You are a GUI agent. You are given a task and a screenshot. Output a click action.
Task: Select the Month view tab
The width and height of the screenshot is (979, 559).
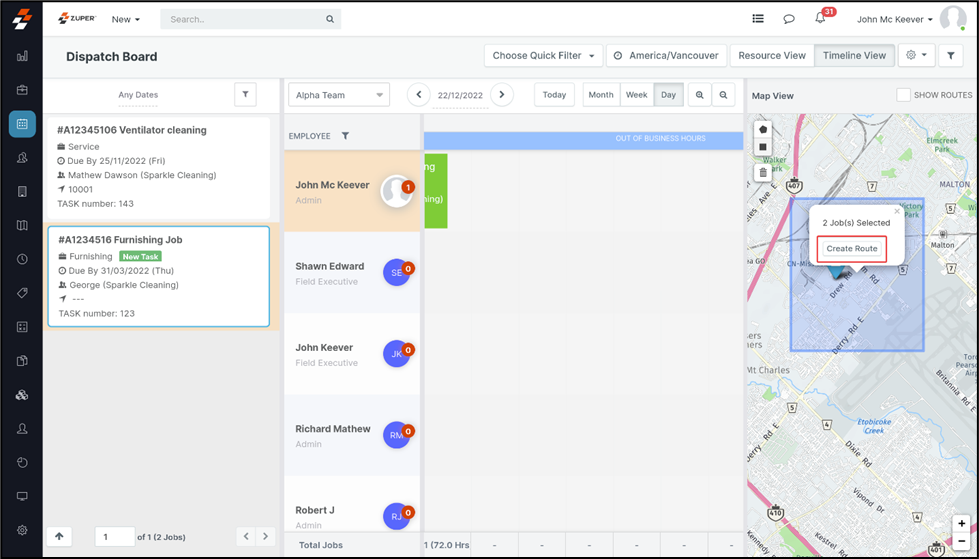tap(601, 95)
